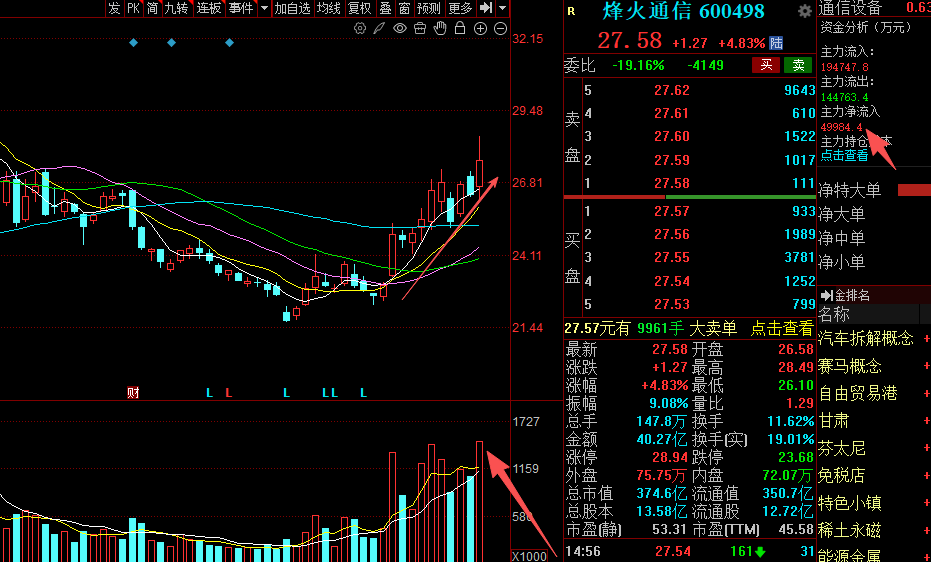Viewport: 931px width, 562px height.
Task: Click the red 财 financial marker
Action: point(134,392)
